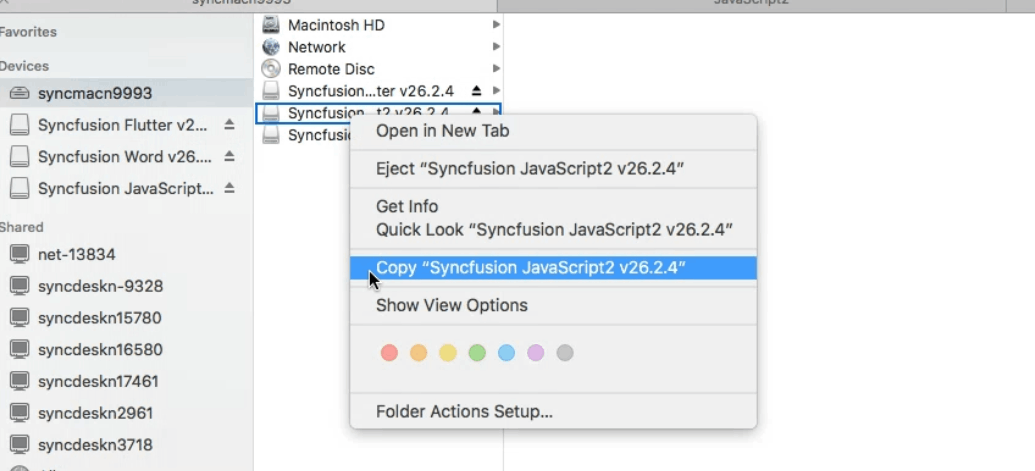Expand Macintosh HD with its arrow
This screenshot has width=1035, height=471.
pos(496,25)
